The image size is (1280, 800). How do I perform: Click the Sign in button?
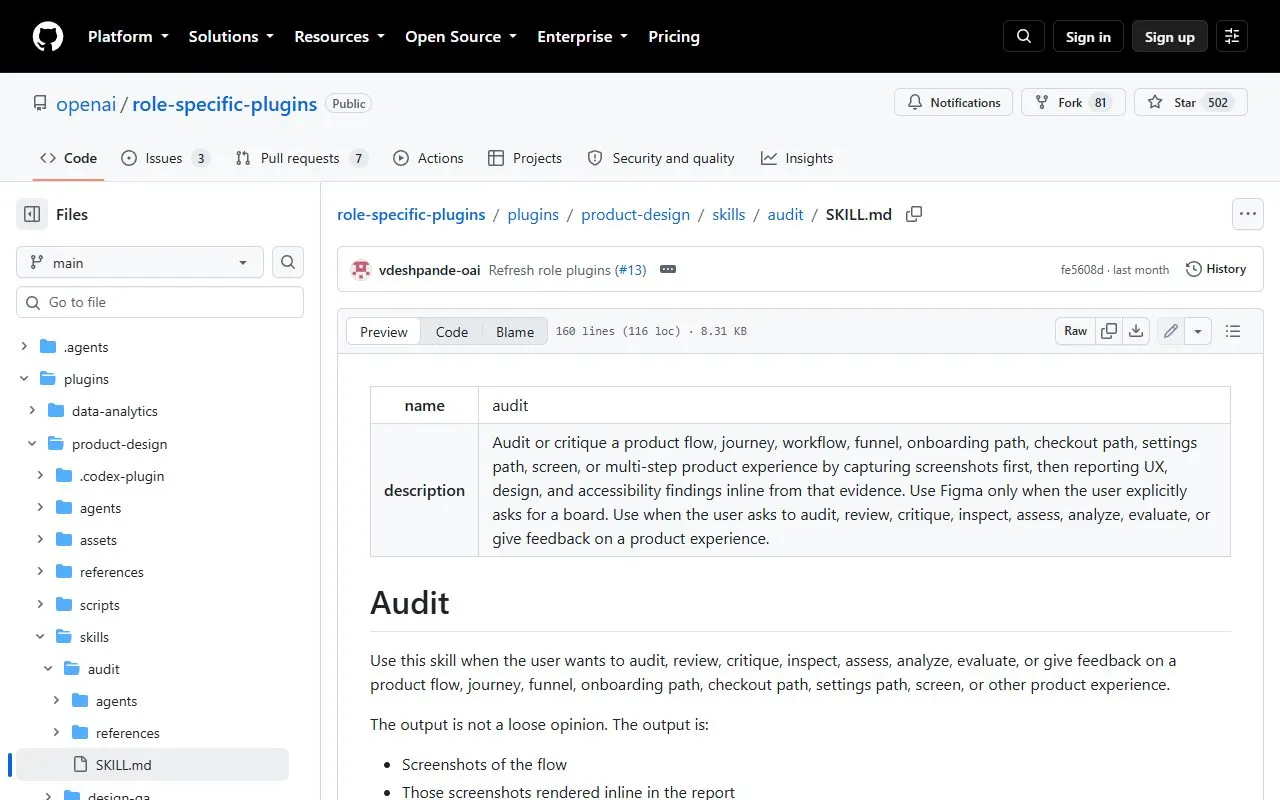pyautogui.click(x=1088, y=36)
